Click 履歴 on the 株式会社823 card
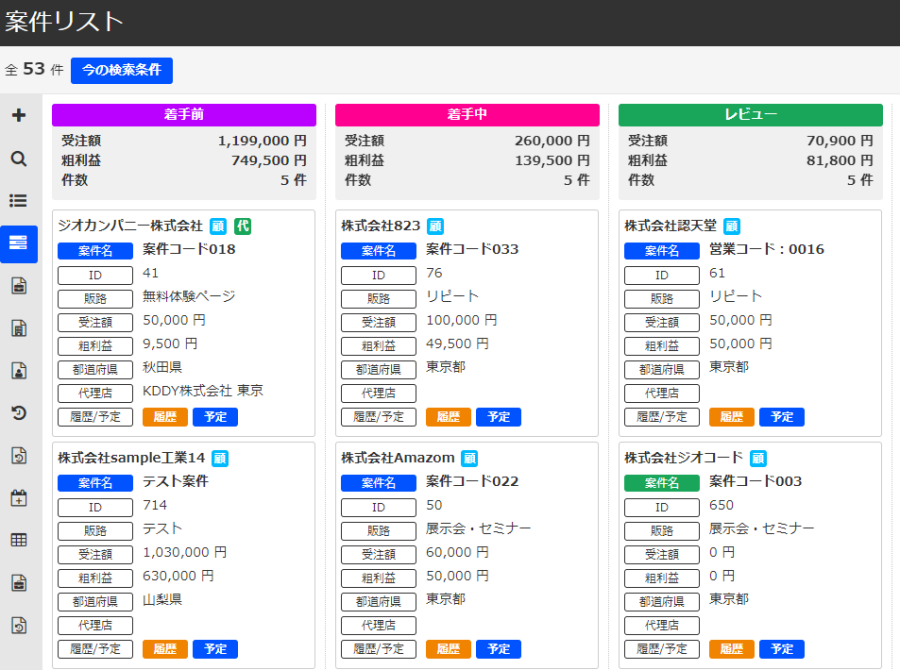Image resolution: width=900 pixels, height=670 pixels. click(448, 416)
